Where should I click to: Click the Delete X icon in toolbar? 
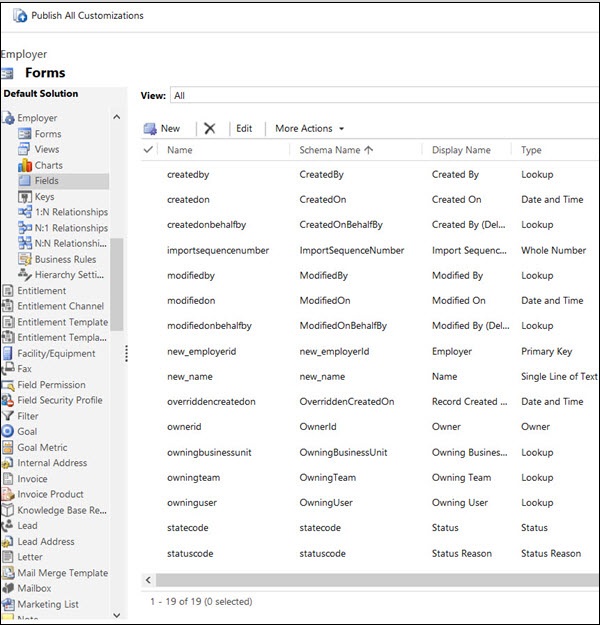point(210,129)
